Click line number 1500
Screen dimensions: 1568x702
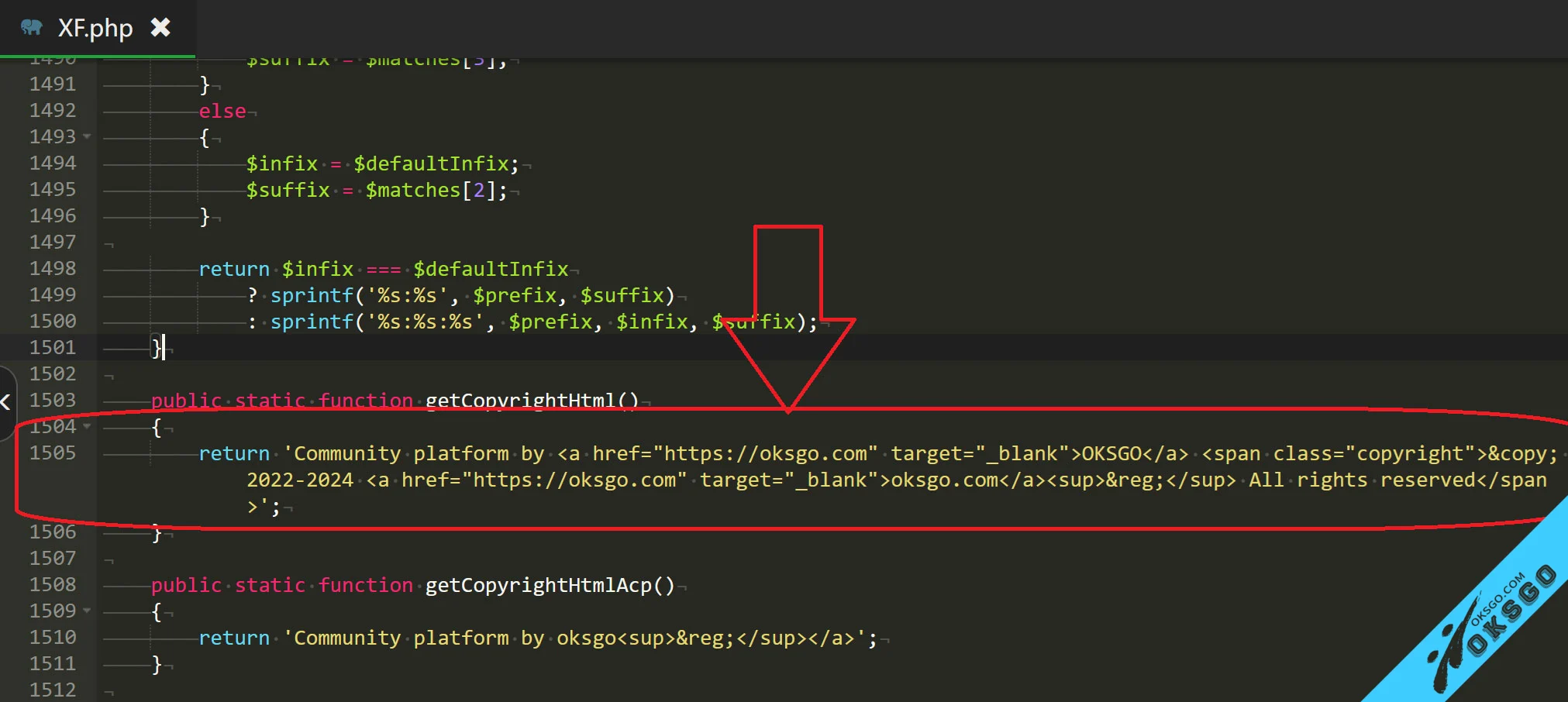(53, 321)
